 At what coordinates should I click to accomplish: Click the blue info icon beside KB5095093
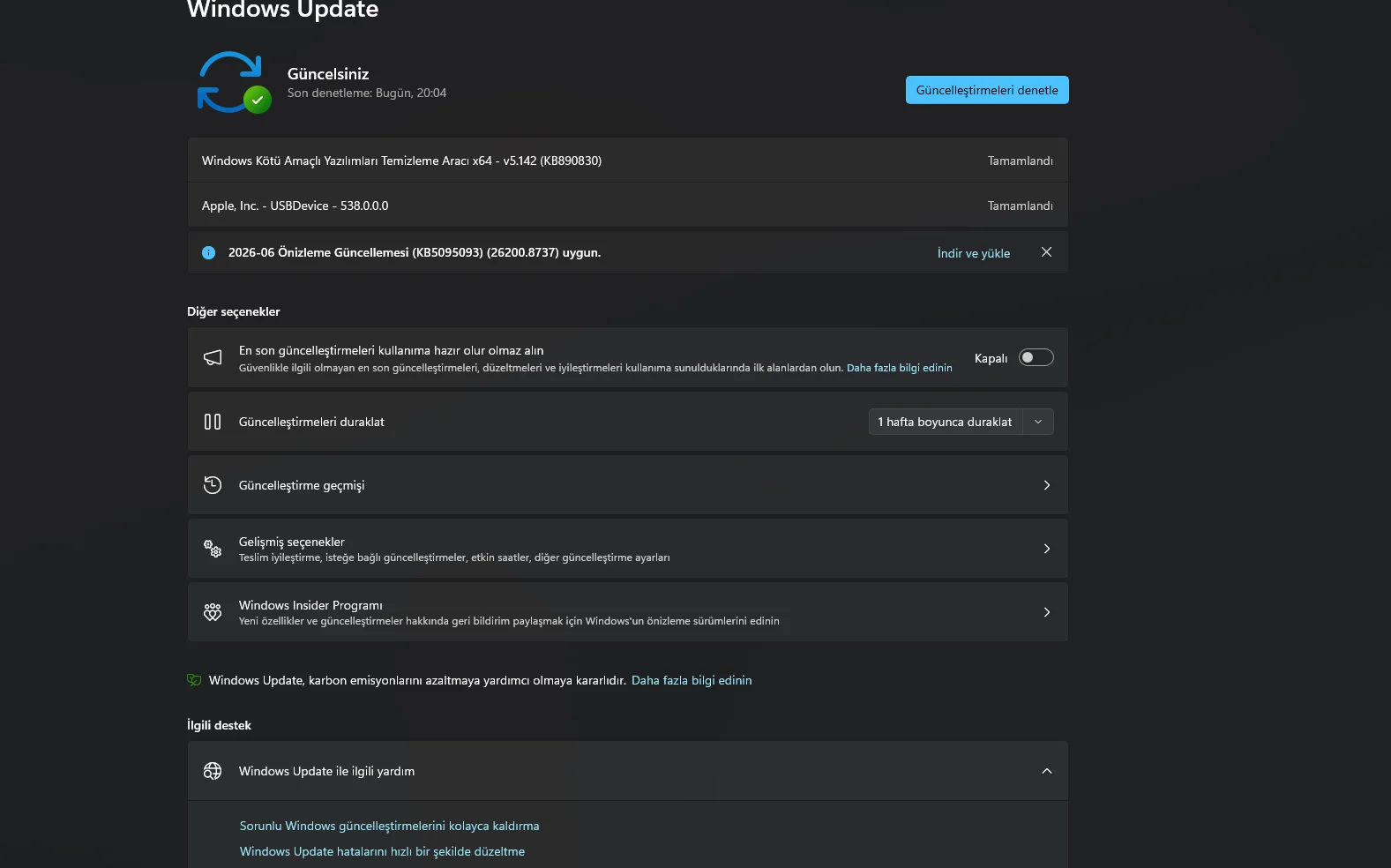208,252
